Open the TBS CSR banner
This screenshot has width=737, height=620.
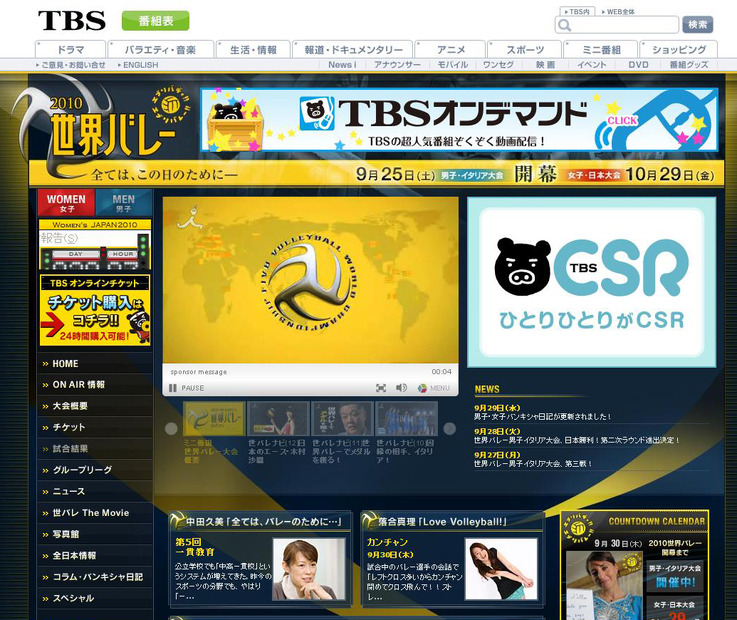(x=592, y=282)
